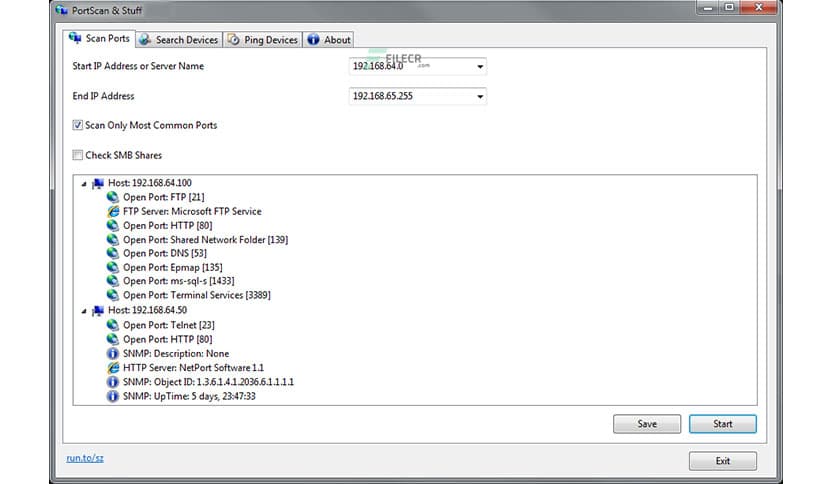Click computer icon for host 192.168.64.50
Image resolution: width=836 pixels, height=484 pixels.
(98, 310)
